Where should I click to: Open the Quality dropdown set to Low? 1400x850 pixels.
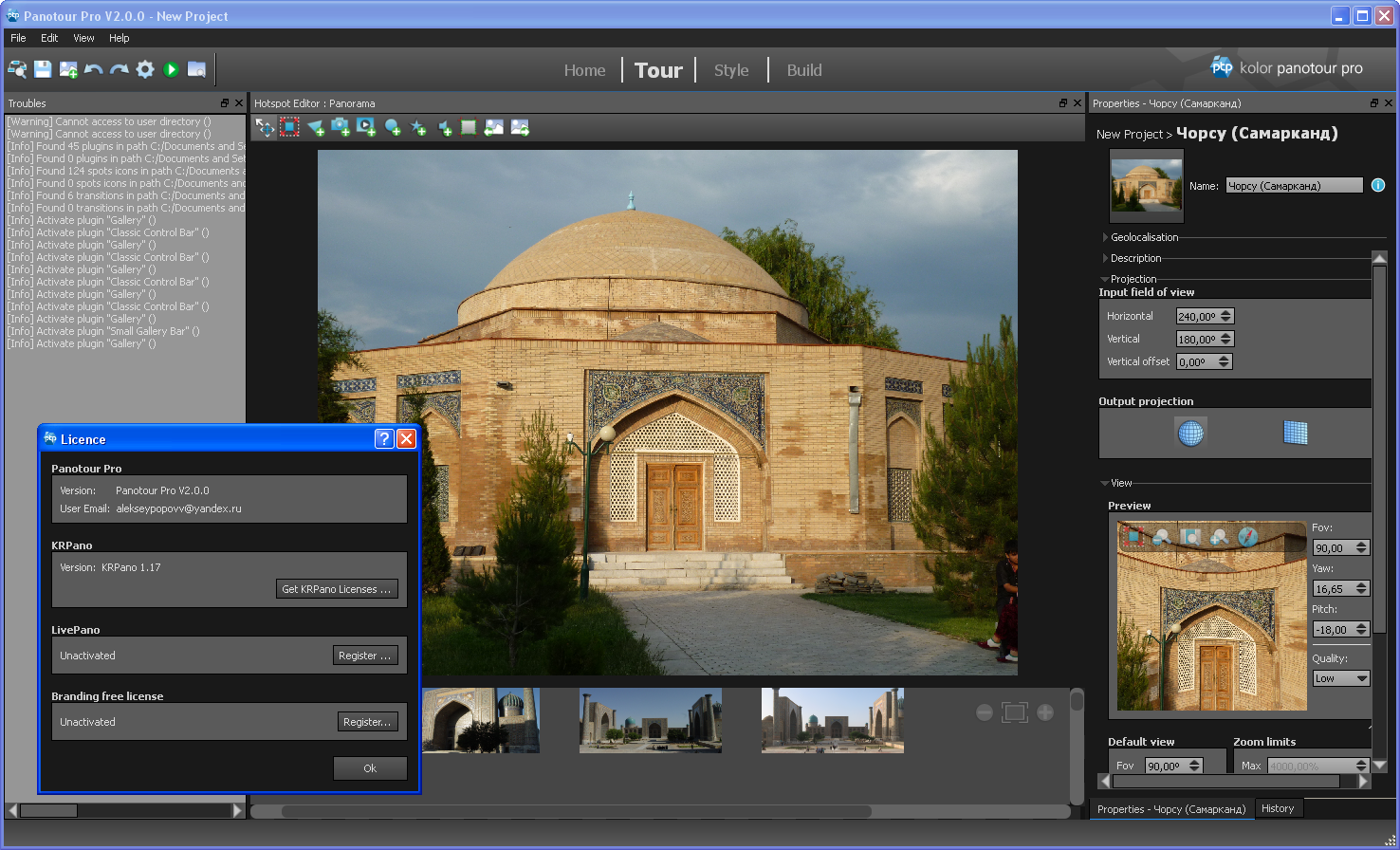(x=1341, y=678)
